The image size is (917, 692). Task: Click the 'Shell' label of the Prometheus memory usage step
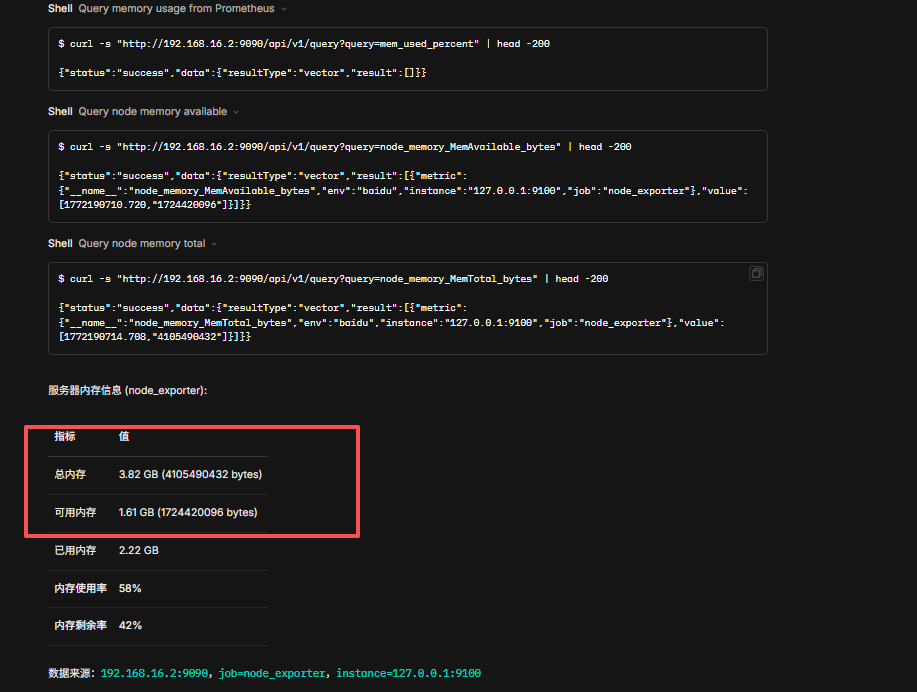(x=60, y=9)
